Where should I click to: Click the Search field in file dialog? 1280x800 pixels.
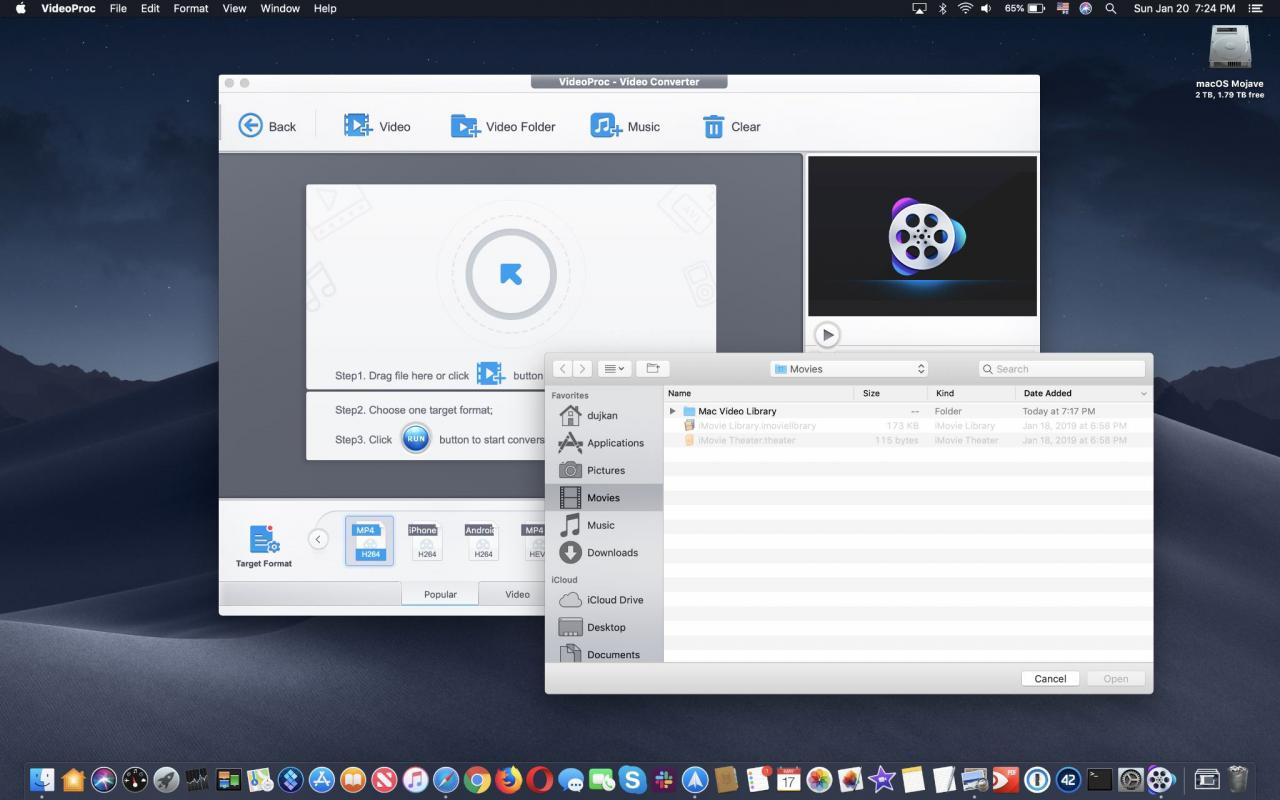1062,369
